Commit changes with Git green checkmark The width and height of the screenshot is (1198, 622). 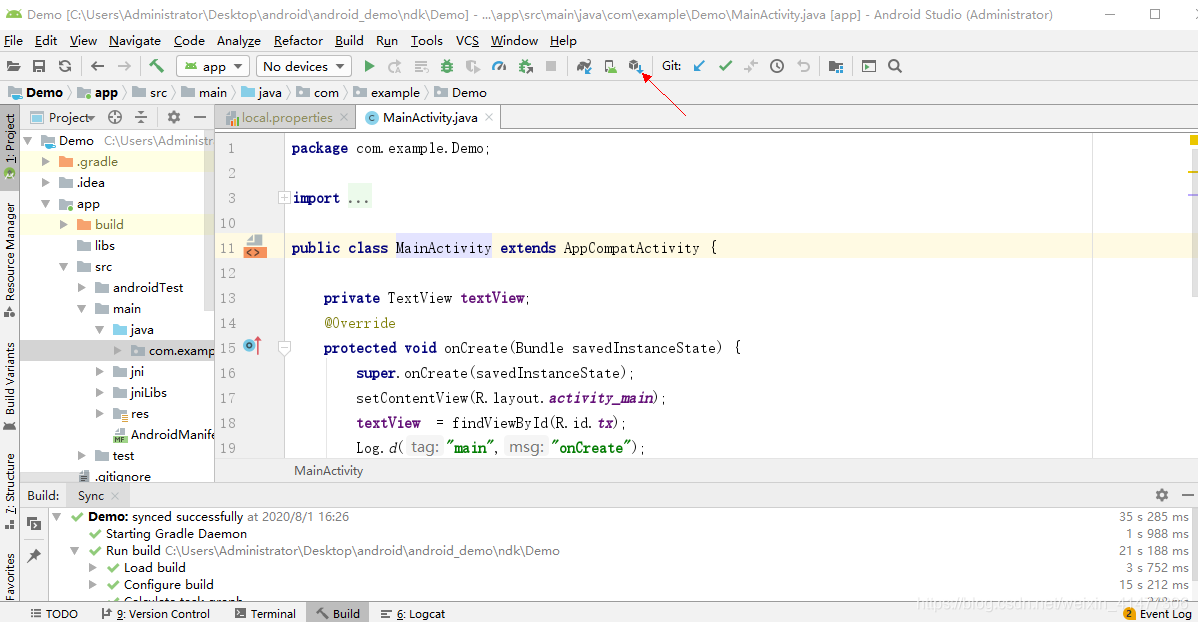pyautogui.click(x=725, y=66)
